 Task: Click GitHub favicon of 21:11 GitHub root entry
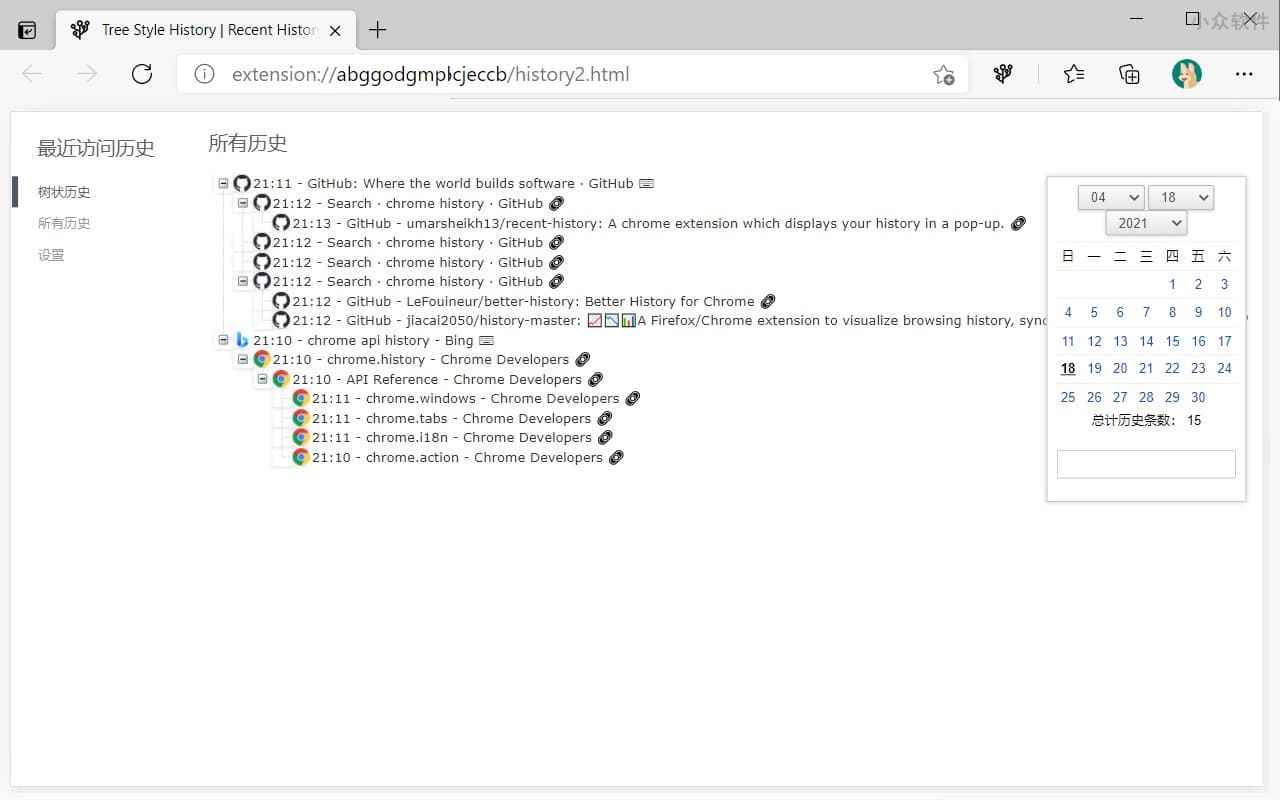(x=242, y=183)
